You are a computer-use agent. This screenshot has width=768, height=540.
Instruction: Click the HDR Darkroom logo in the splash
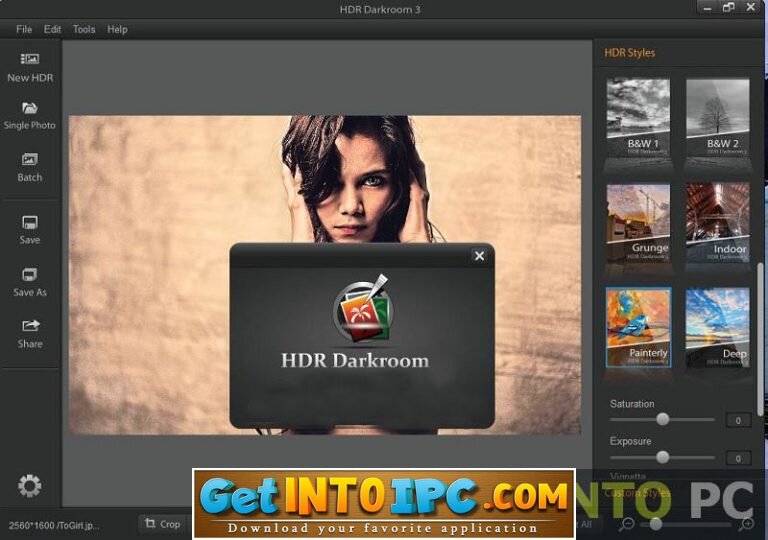(x=362, y=308)
